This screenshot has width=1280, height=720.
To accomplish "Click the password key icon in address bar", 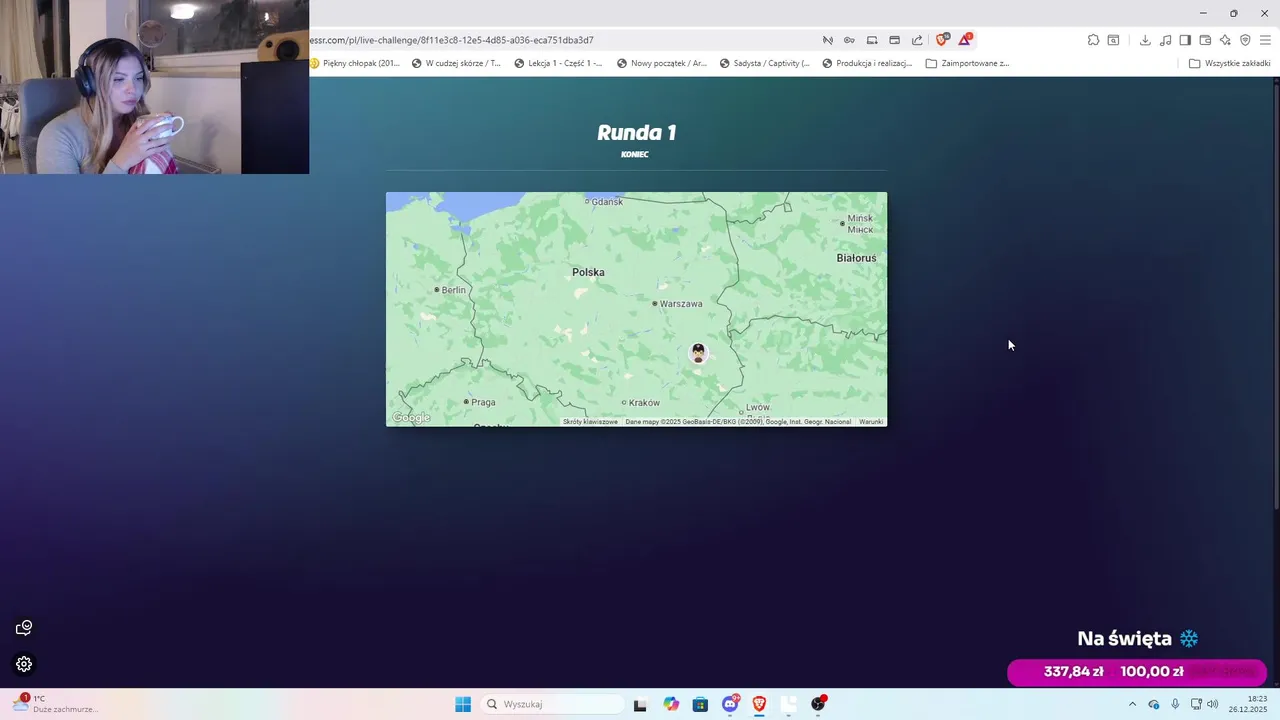I will point(849,40).
